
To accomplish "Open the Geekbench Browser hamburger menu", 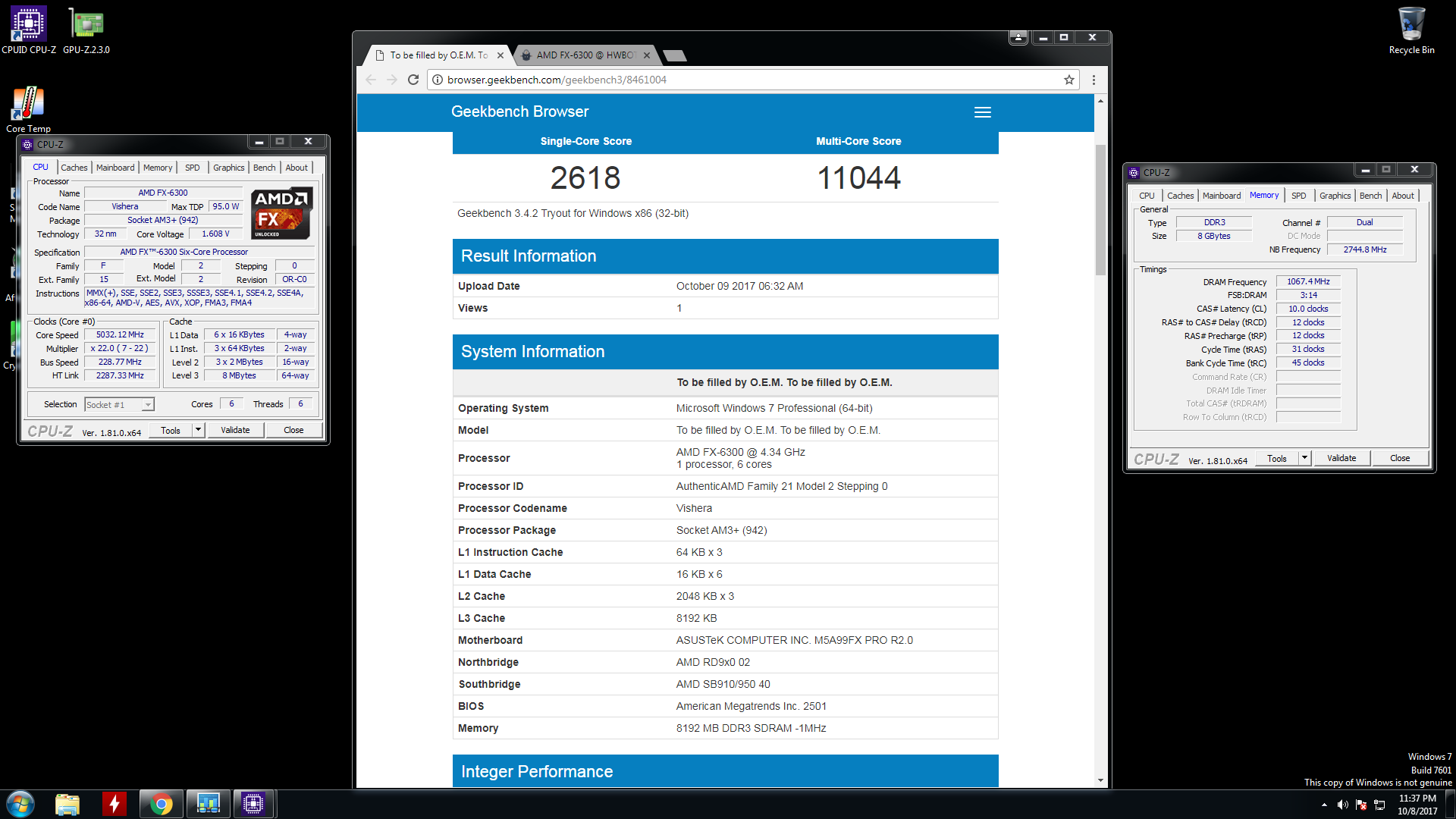I will coord(983,112).
